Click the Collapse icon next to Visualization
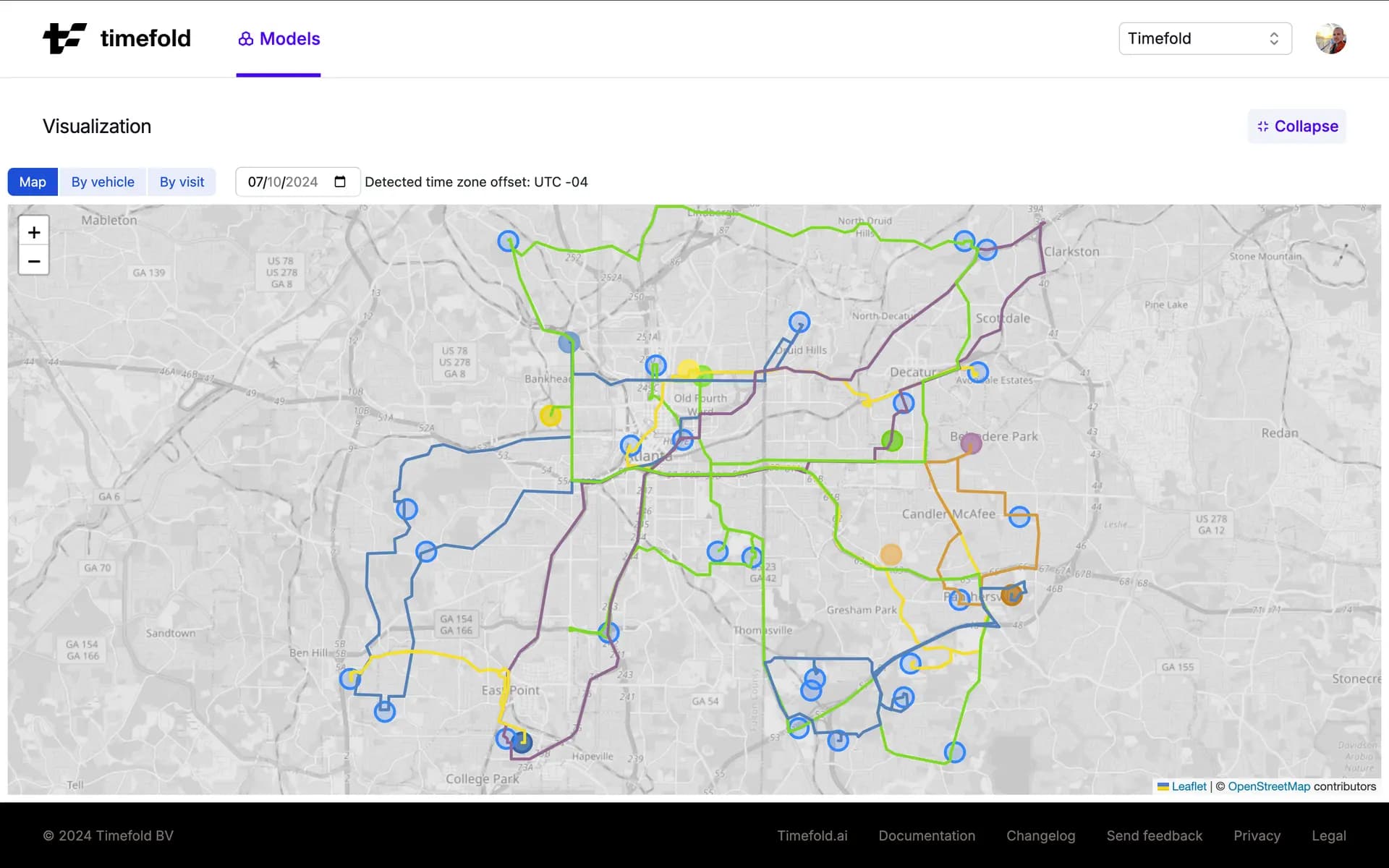This screenshot has width=1389, height=868. point(1263,126)
